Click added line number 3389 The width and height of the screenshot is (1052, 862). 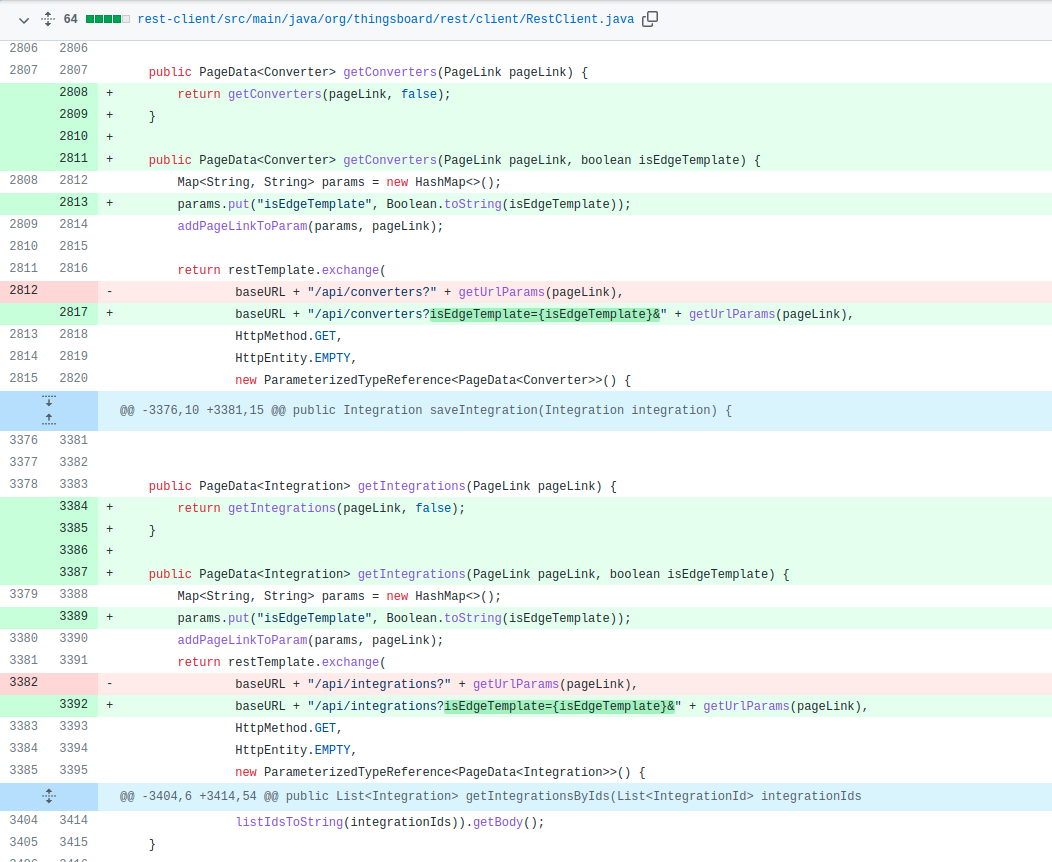pyautogui.click(x=73, y=616)
